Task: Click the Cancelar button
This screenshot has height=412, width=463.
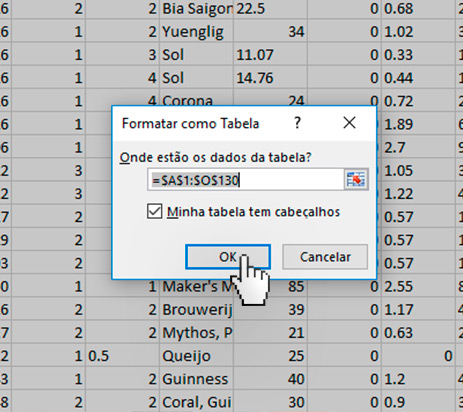Action: (325, 257)
